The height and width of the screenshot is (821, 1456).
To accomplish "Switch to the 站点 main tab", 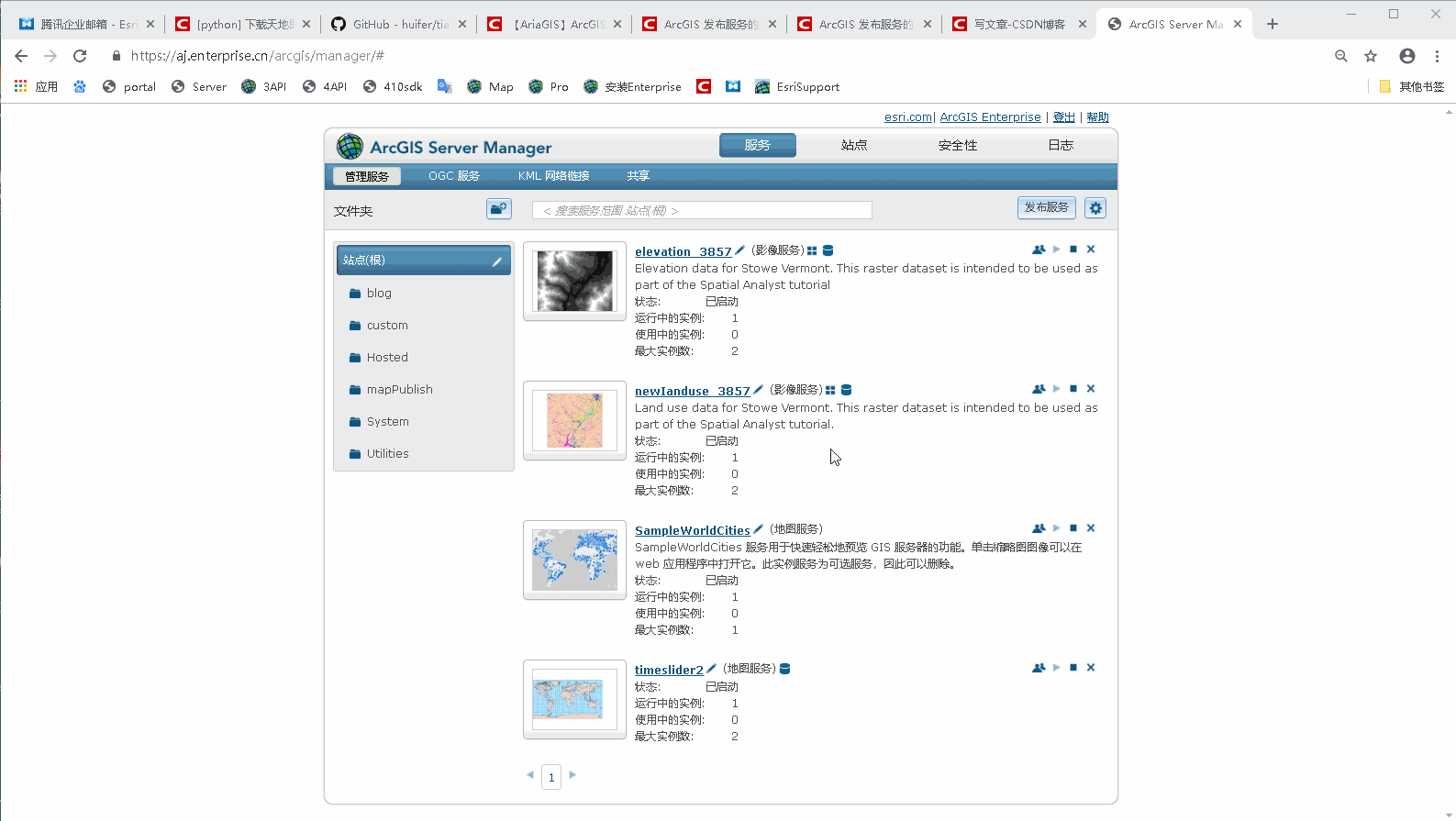I will 854,145.
